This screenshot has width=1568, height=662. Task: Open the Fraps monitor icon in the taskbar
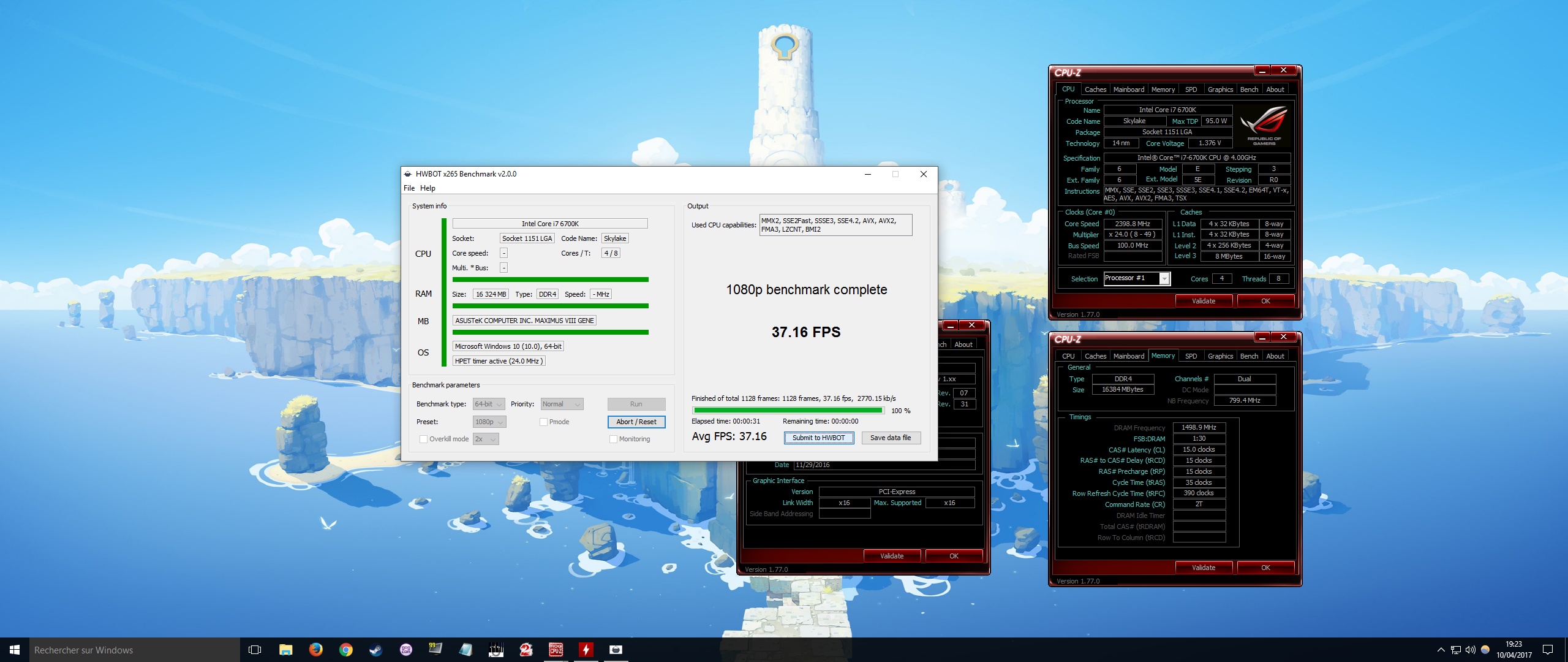435,649
